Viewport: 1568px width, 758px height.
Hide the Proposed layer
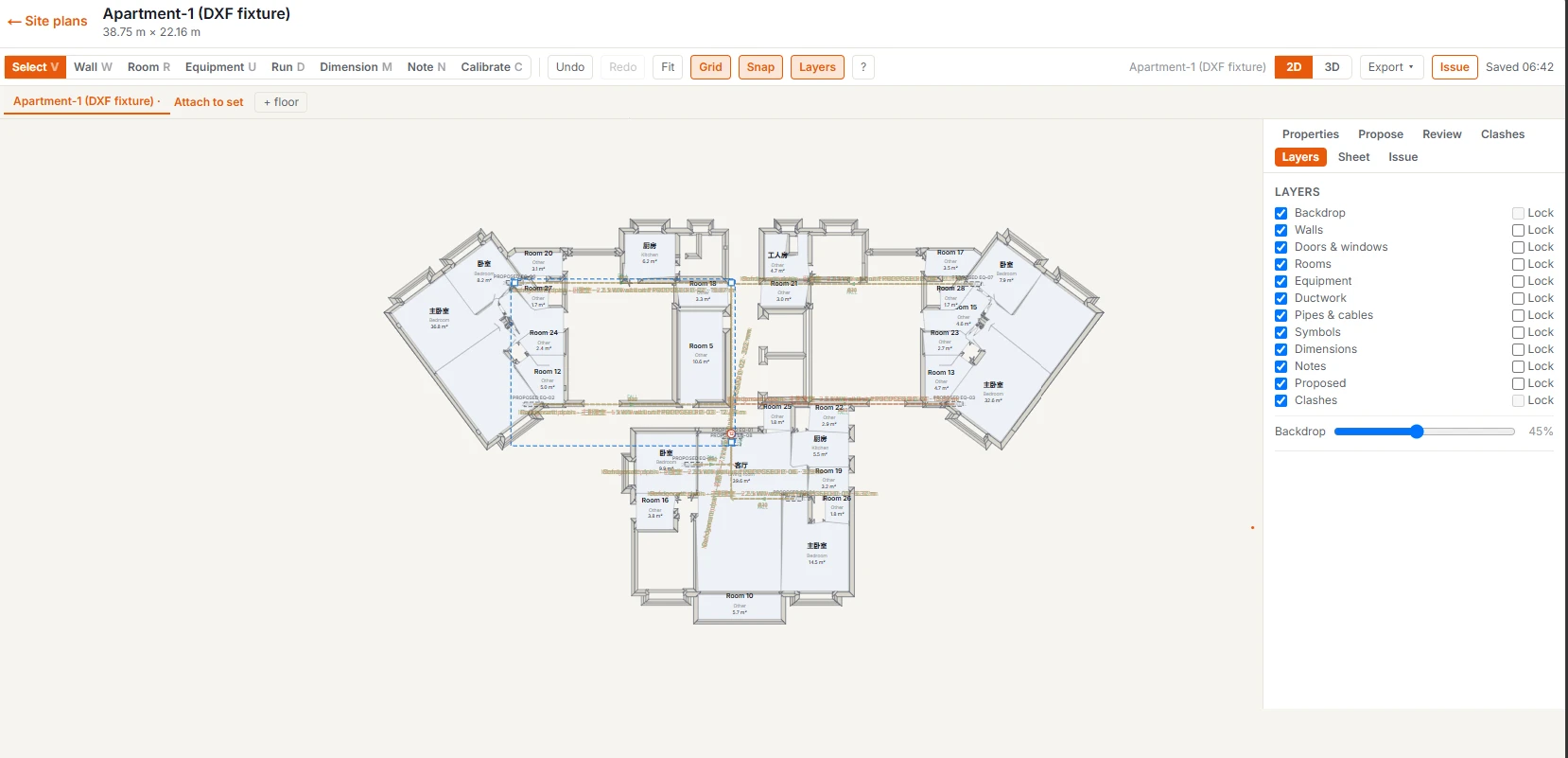tap(1281, 383)
